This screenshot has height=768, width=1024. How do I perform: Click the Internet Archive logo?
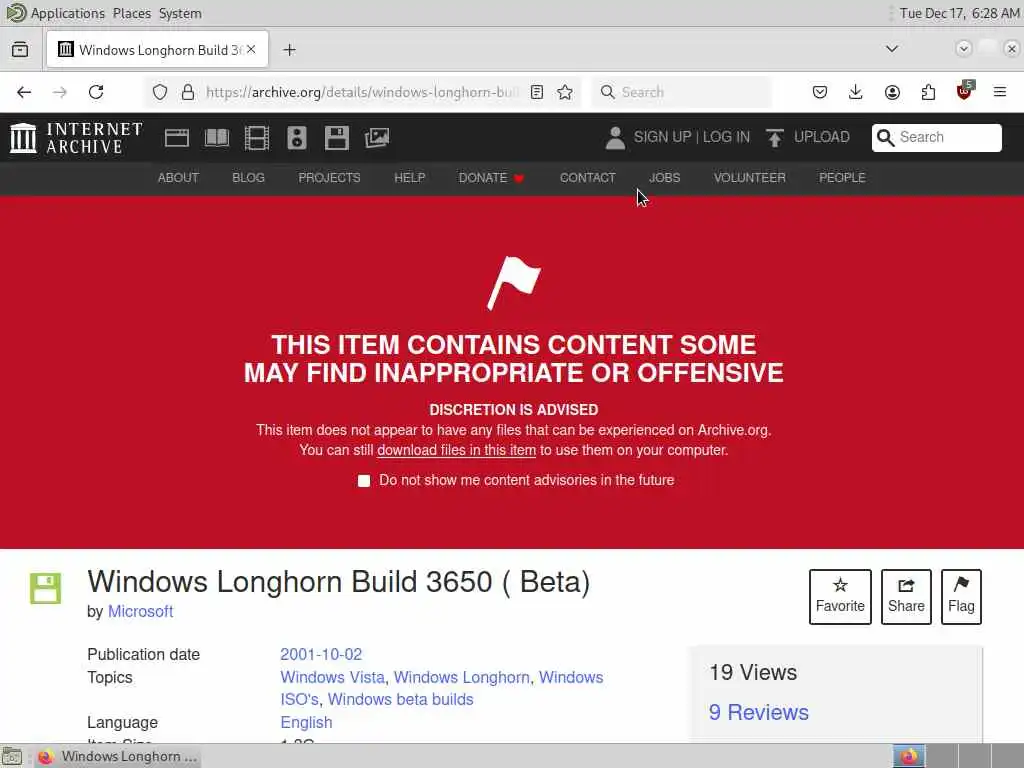point(76,138)
